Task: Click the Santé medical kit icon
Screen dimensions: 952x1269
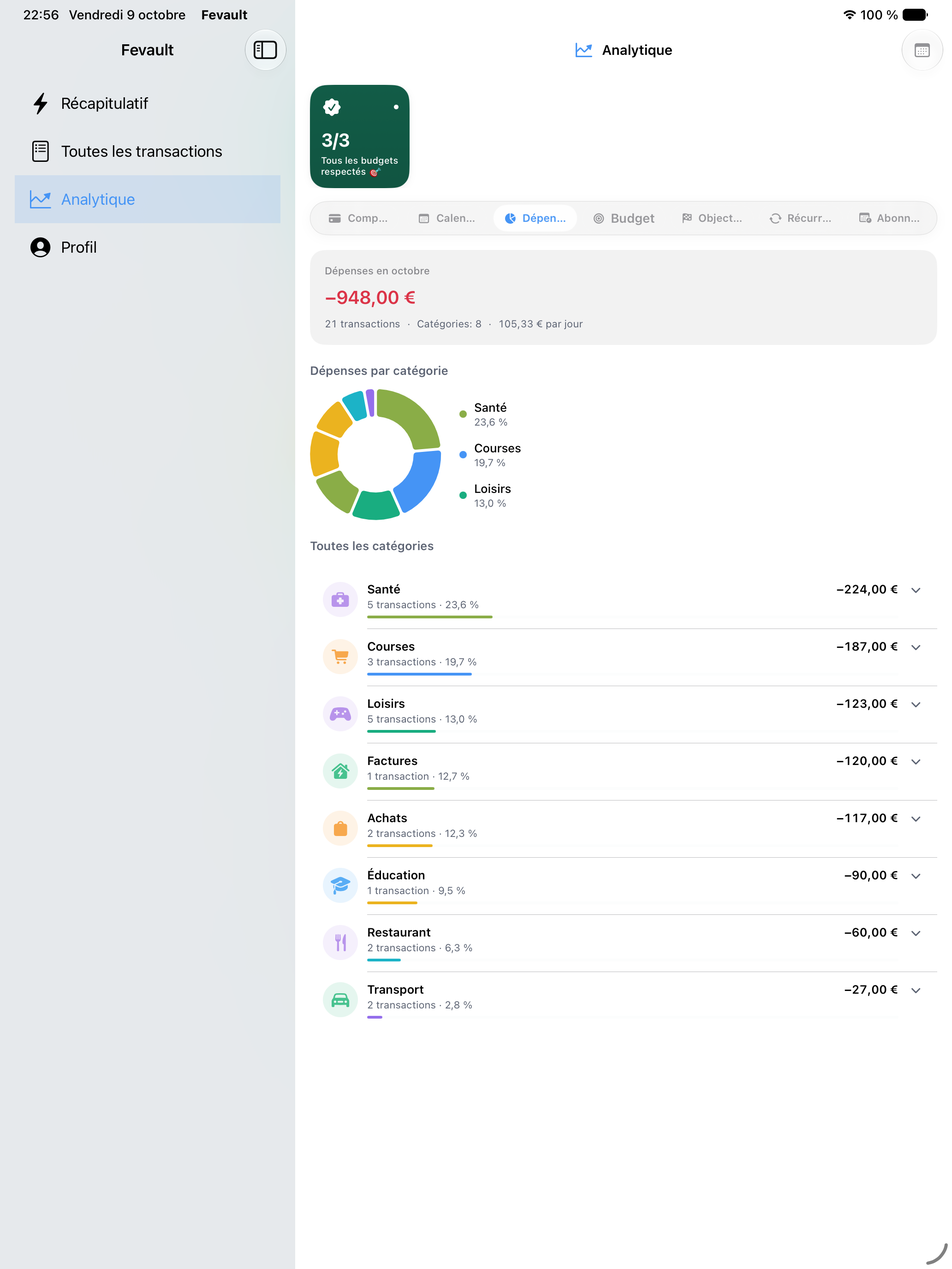Action: click(340, 599)
